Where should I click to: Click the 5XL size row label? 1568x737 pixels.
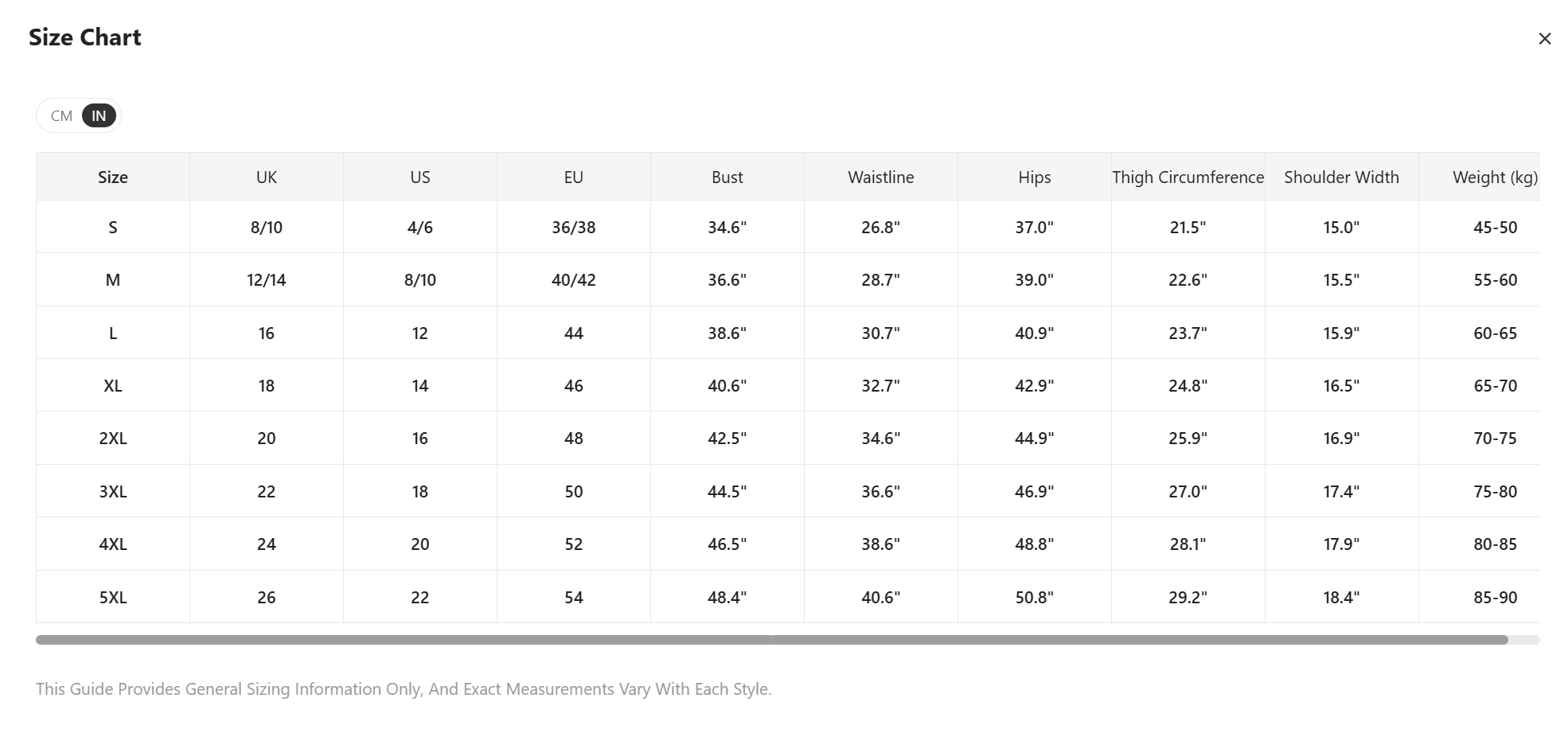point(113,598)
